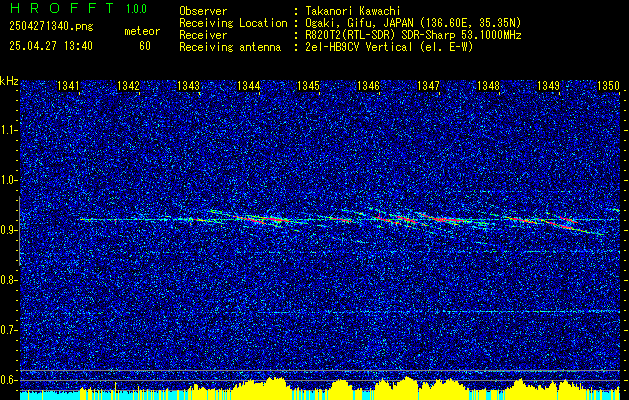Click the 1346 time marker
629x400 pixels.
368,86
